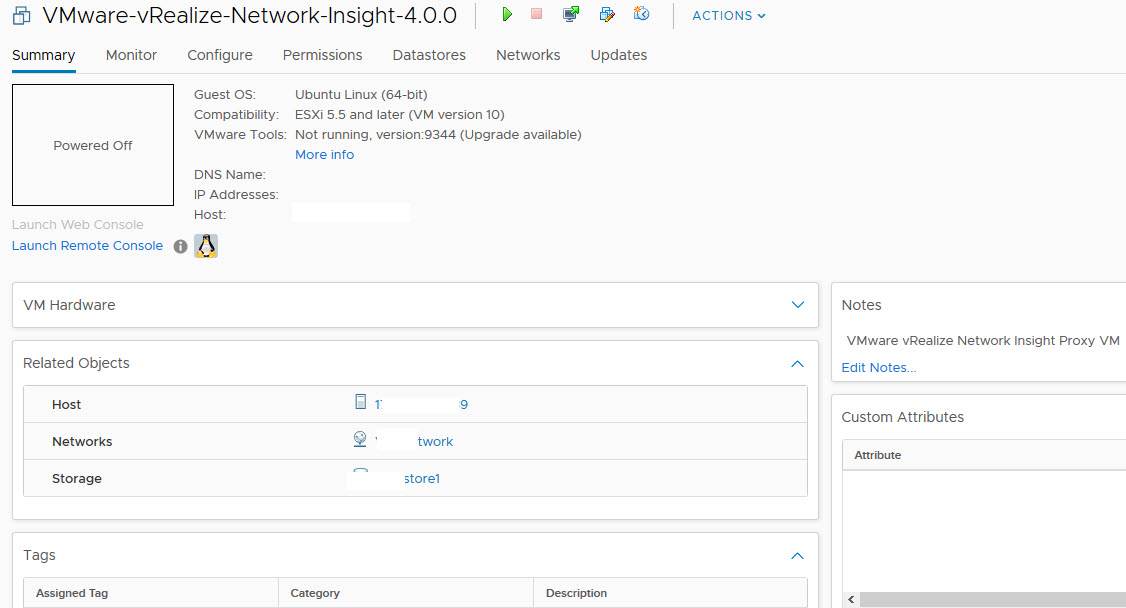Image resolution: width=1126 pixels, height=608 pixels.
Task: Click the Edit Notes link
Action: pyautogui.click(x=878, y=368)
